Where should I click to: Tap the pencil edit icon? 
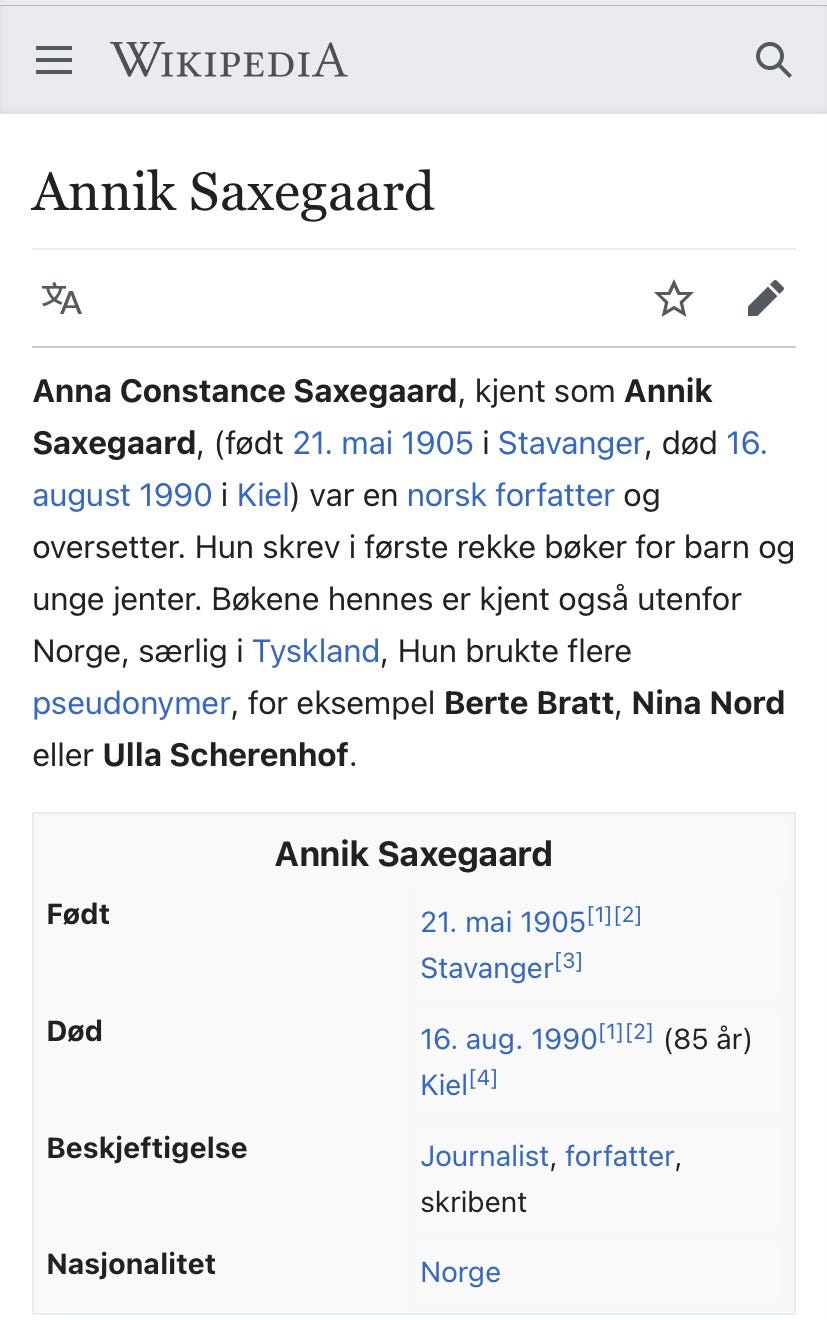[x=766, y=298]
